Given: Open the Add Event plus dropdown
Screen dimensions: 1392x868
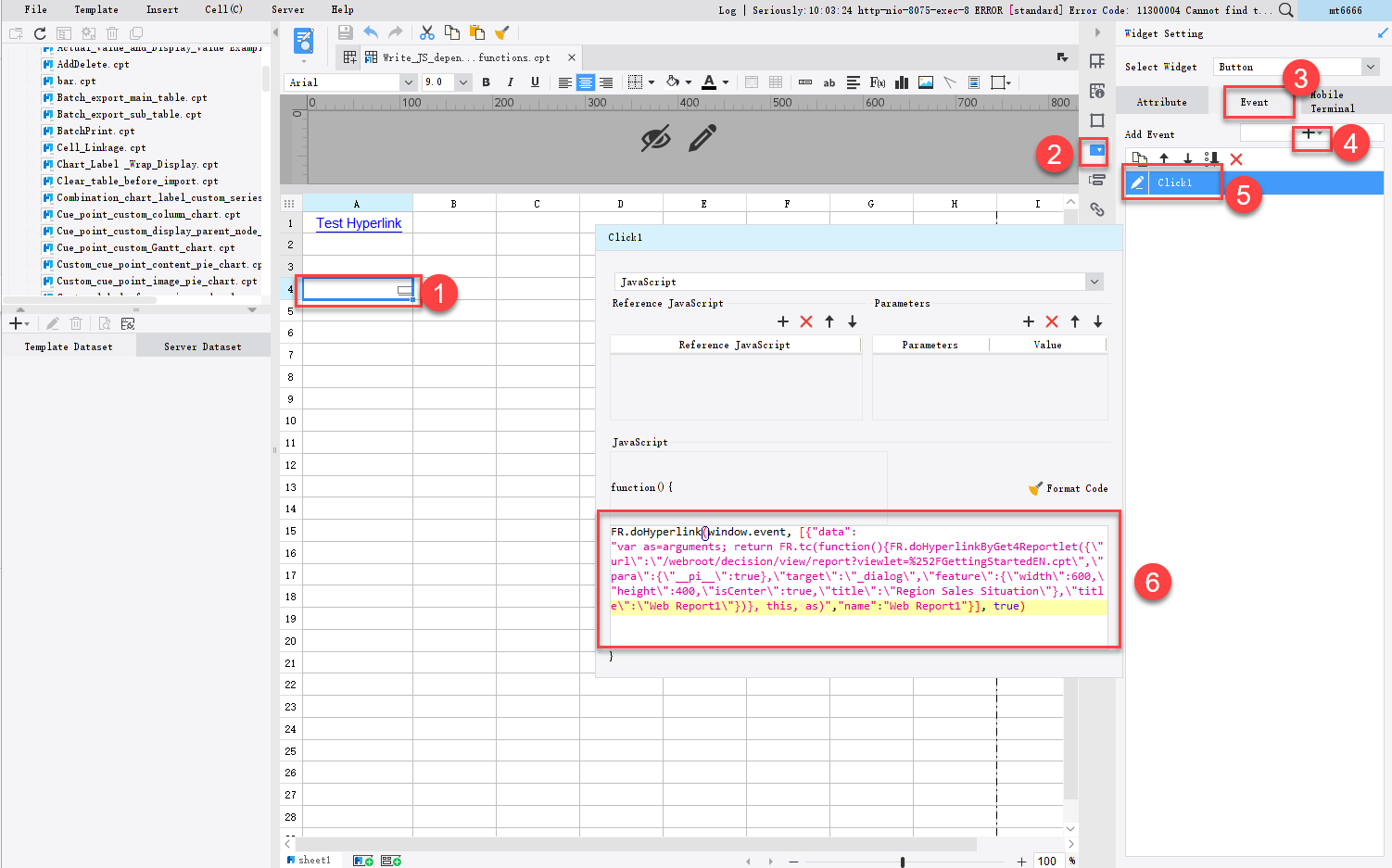Looking at the screenshot, I should [1312, 134].
